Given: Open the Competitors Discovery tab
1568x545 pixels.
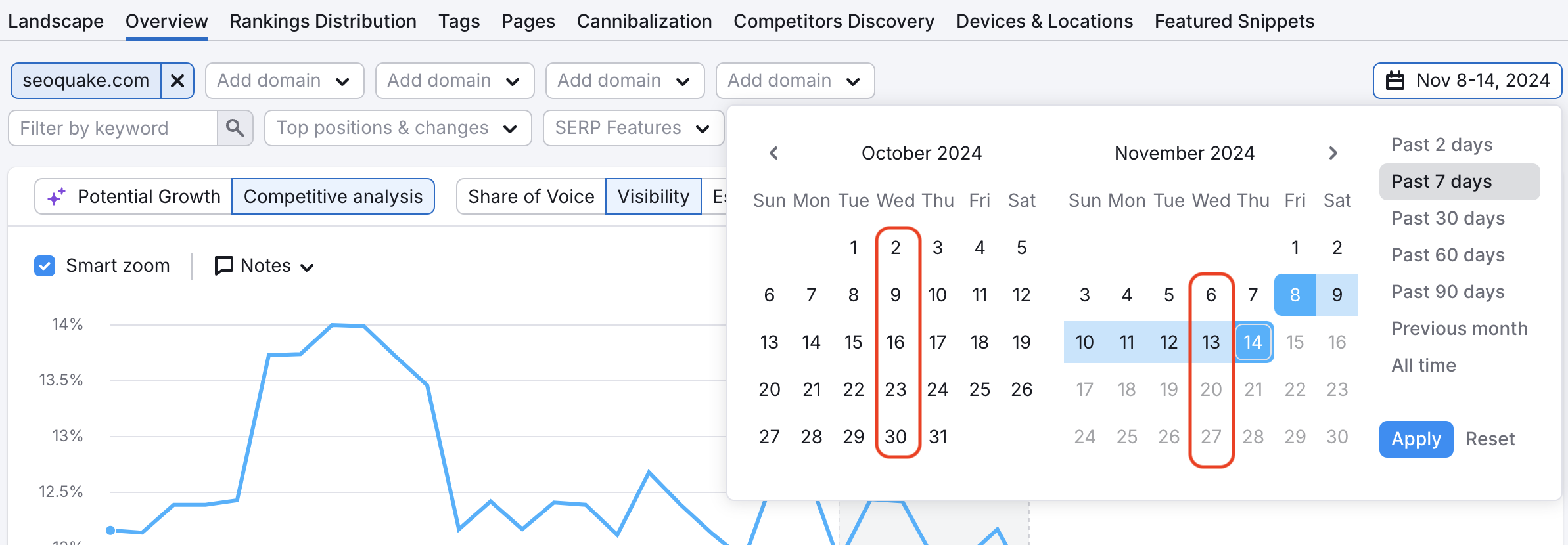Looking at the screenshot, I should click(x=833, y=21).
